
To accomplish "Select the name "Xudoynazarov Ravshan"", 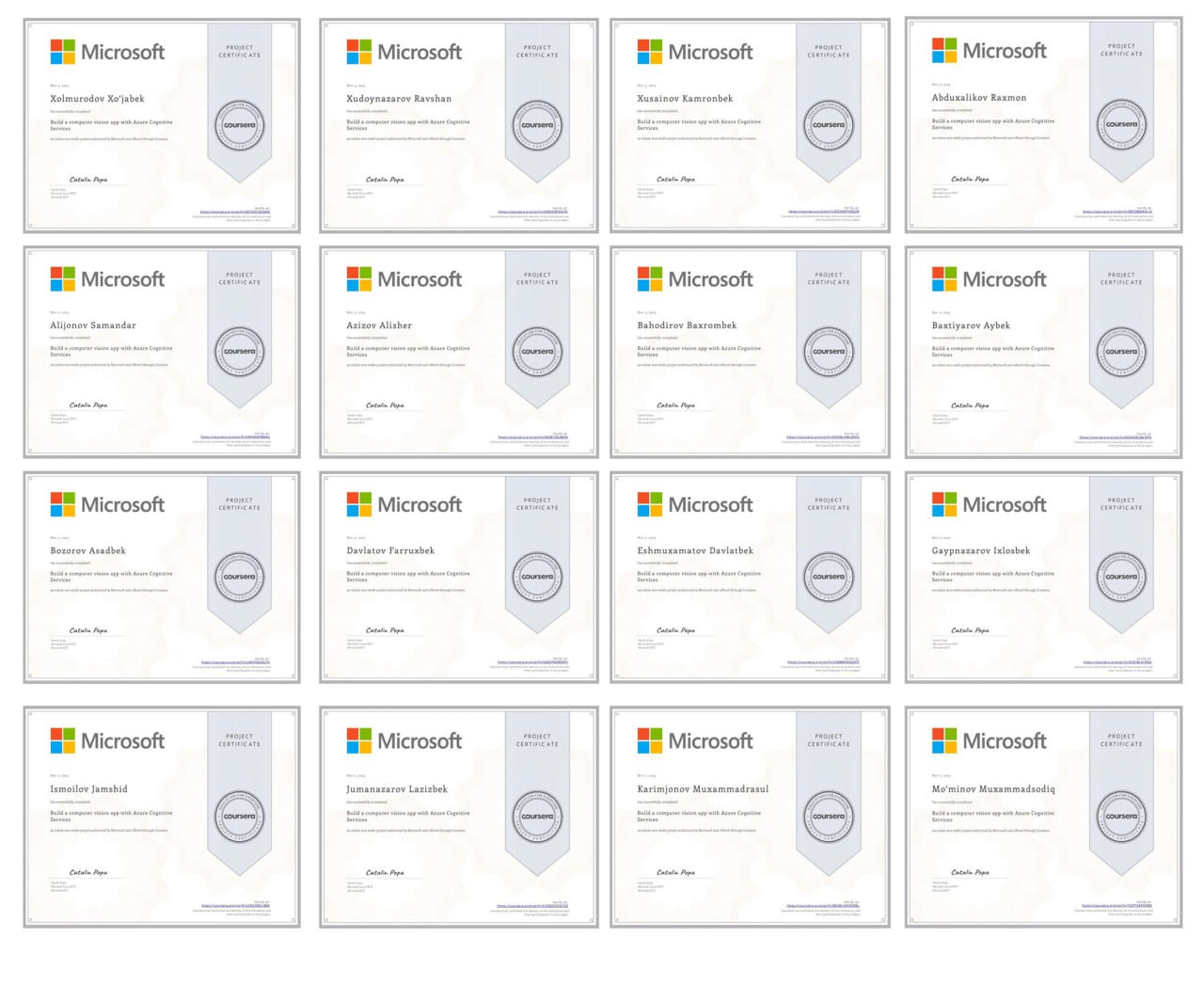I will point(399,99).
